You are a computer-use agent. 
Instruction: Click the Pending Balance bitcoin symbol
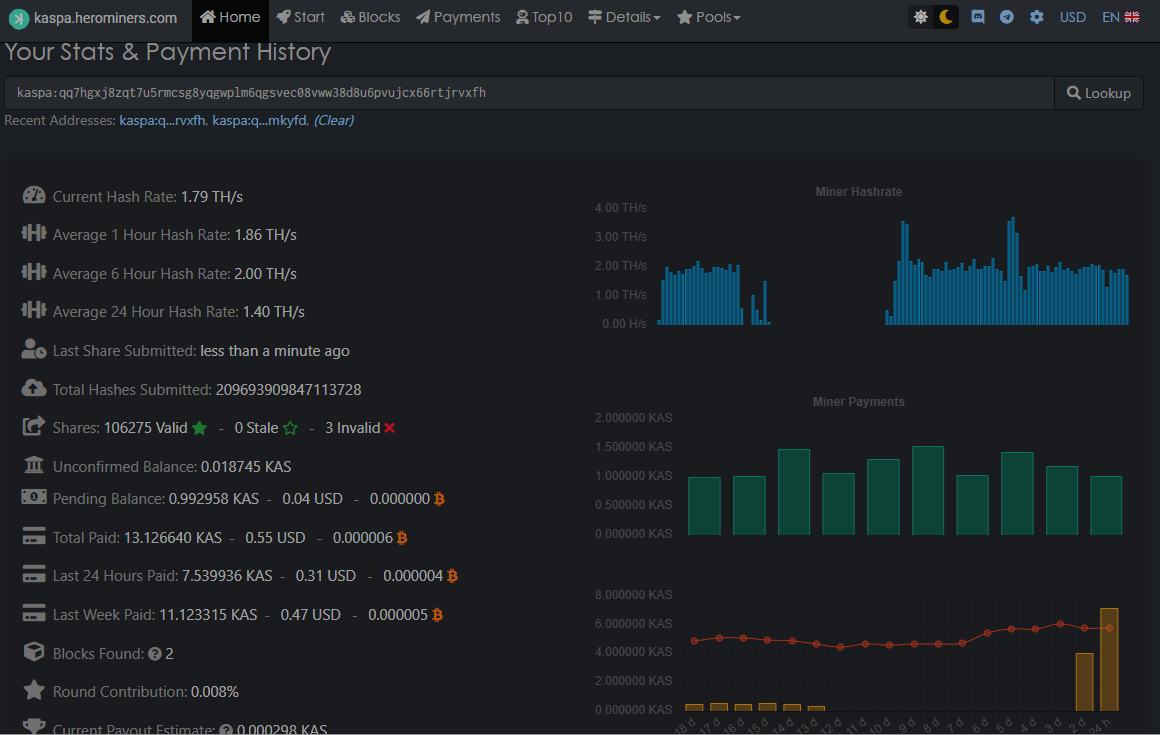439,499
